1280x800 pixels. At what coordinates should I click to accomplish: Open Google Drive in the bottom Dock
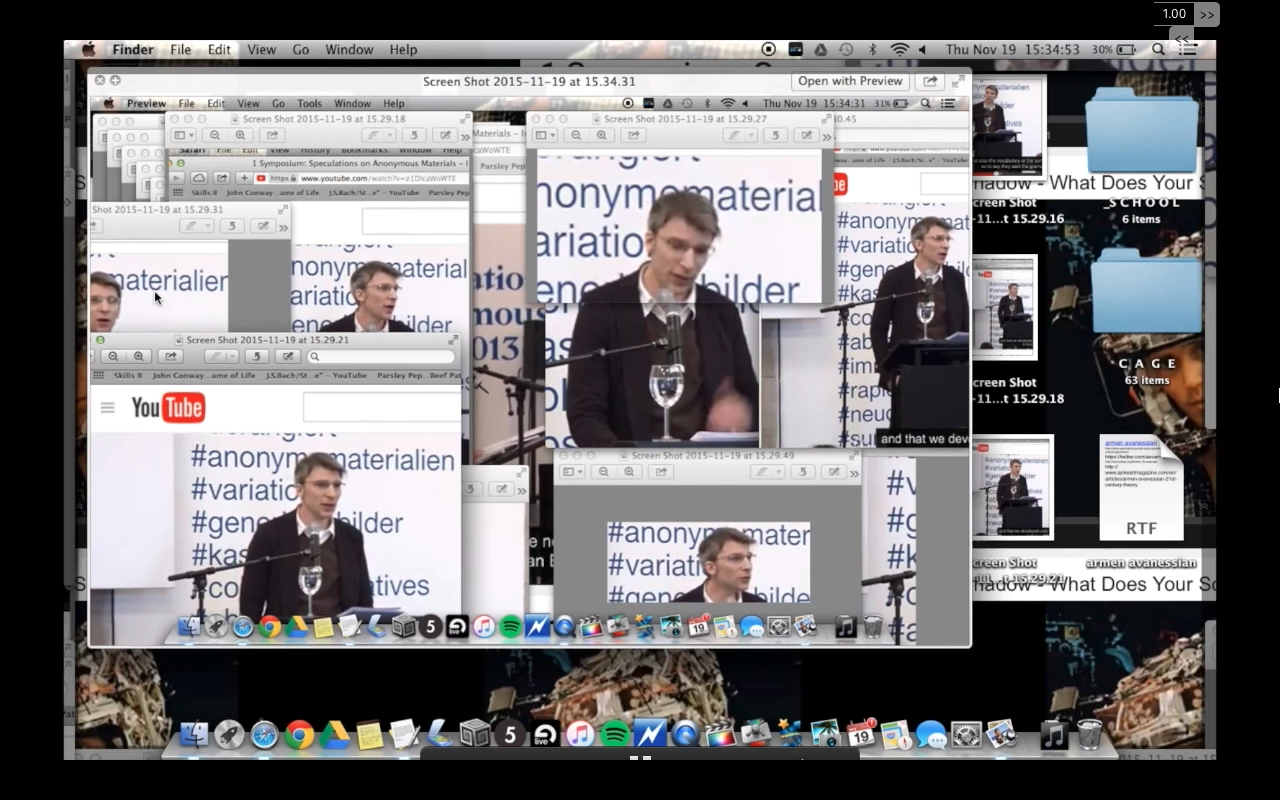[x=334, y=735]
